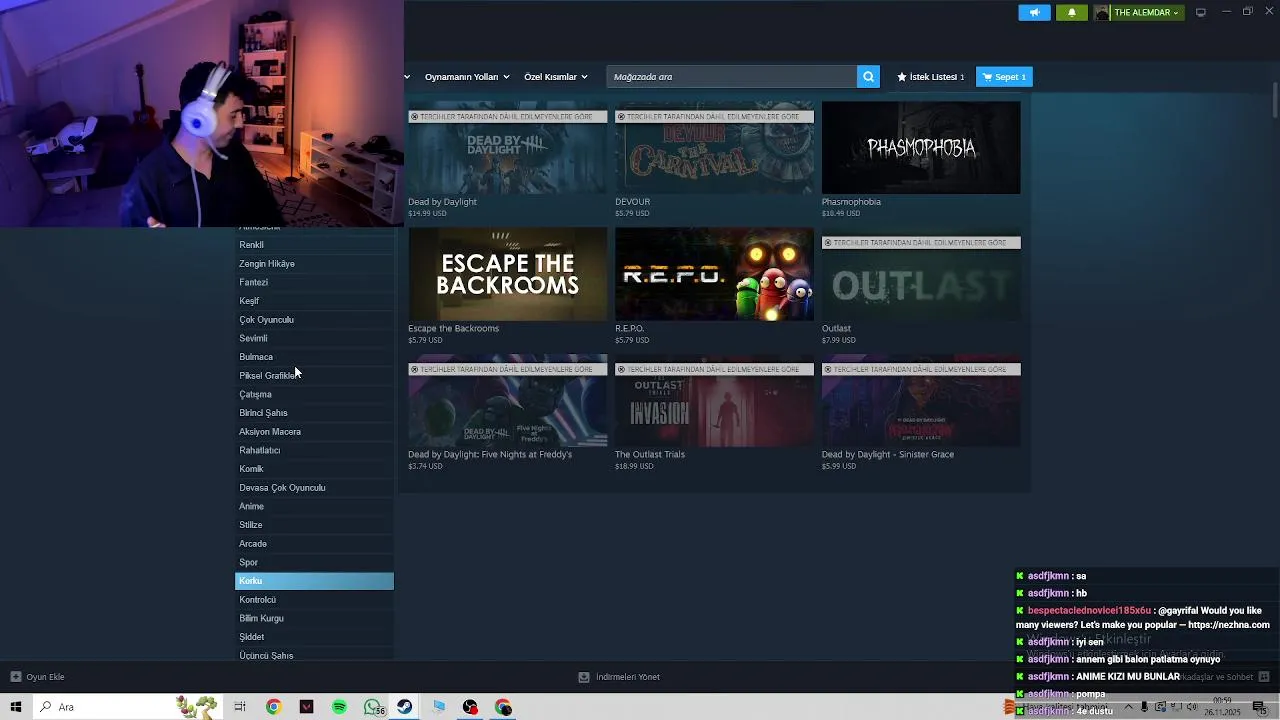Pick the Aksiyon Macera tag
The width and height of the screenshot is (1280, 720).
(x=314, y=432)
